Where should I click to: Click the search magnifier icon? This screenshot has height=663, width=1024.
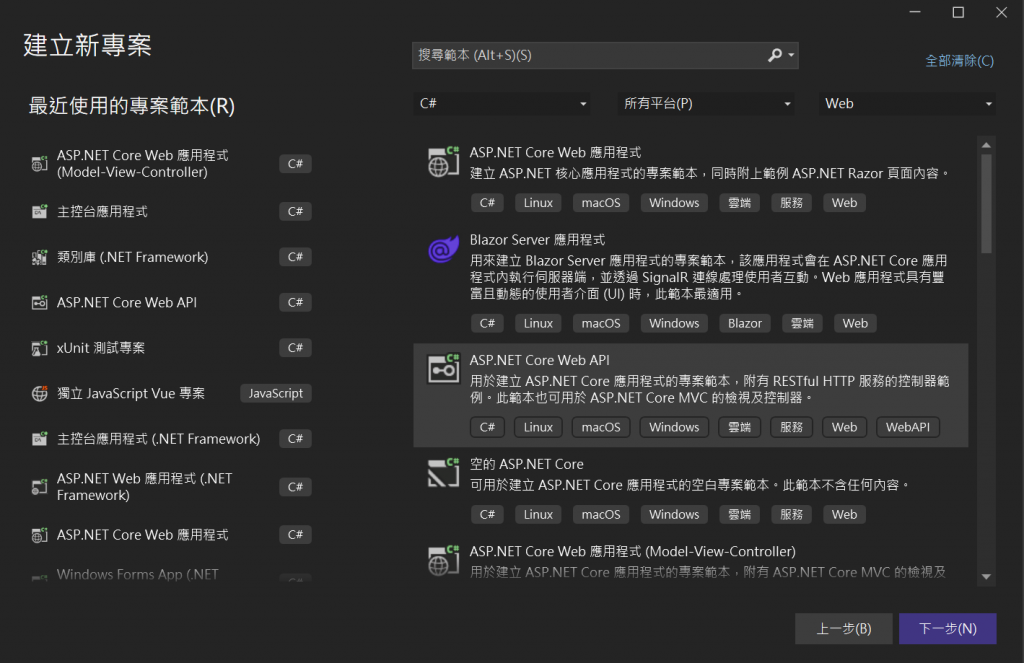click(x=775, y=56)
